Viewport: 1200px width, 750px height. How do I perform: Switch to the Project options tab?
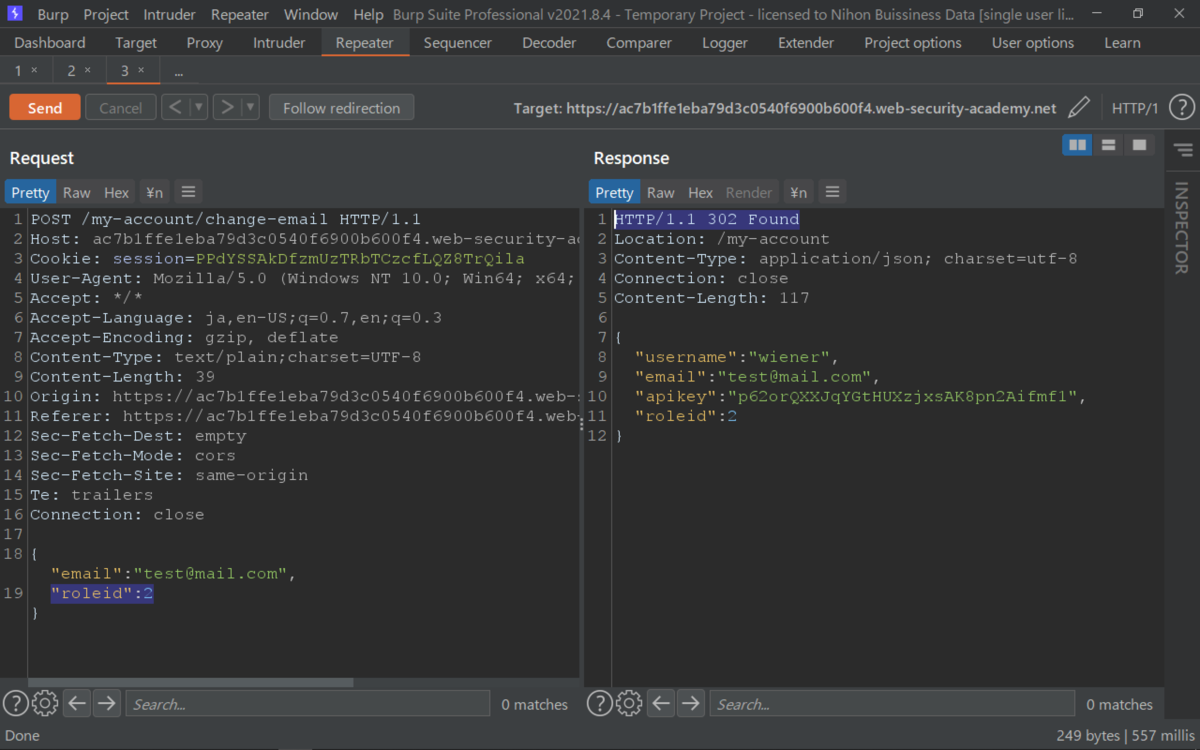coord(913,43)
